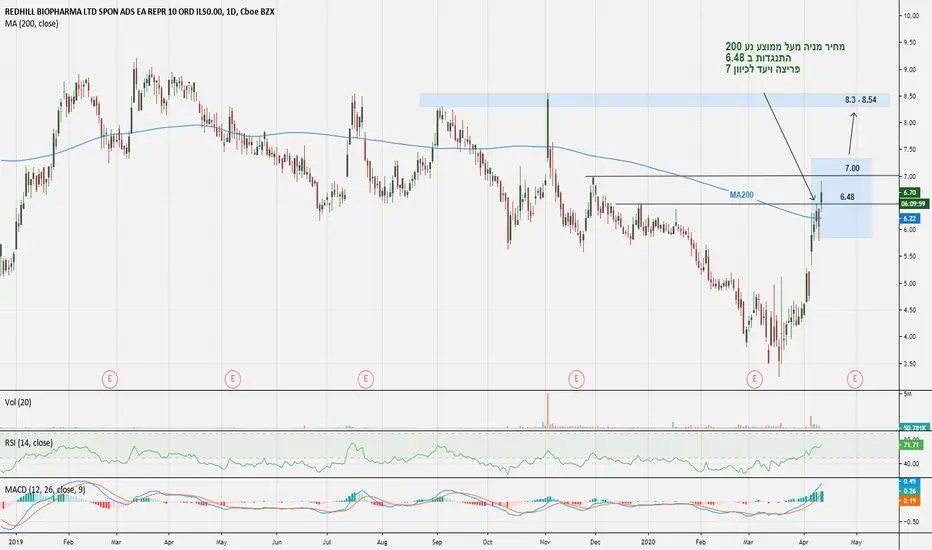The width and height of the screenshot is (932, 550).
Task: Click the Sep label on the time axis
Action: 437,542
